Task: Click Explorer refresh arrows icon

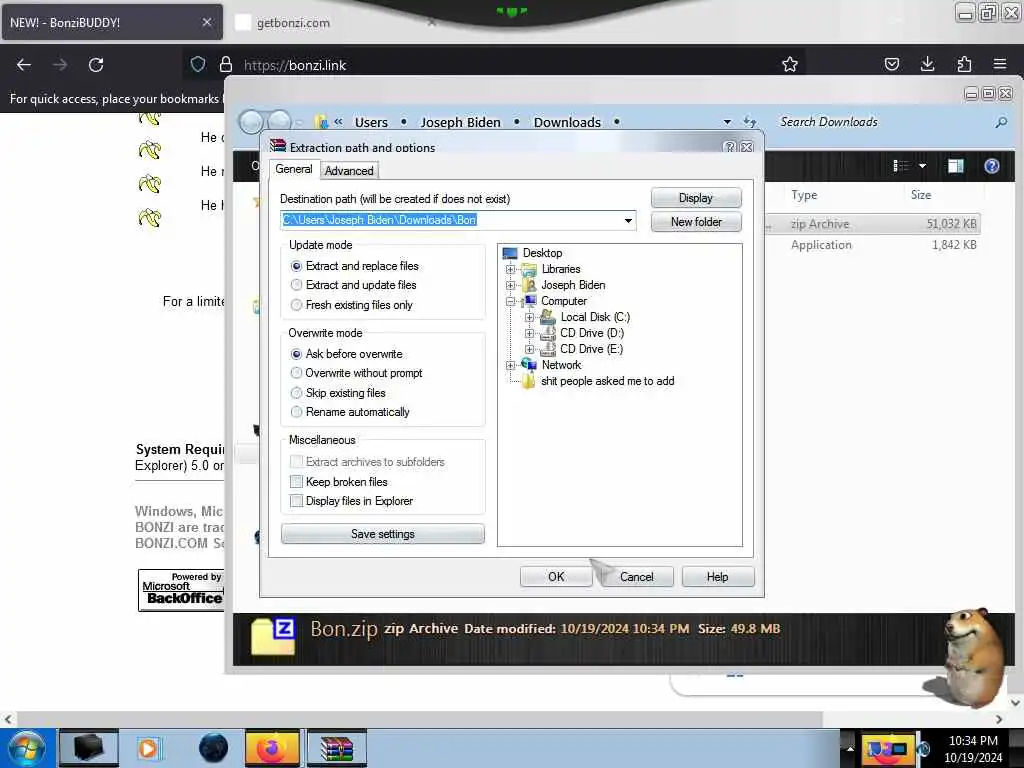Action: (750, 121)
